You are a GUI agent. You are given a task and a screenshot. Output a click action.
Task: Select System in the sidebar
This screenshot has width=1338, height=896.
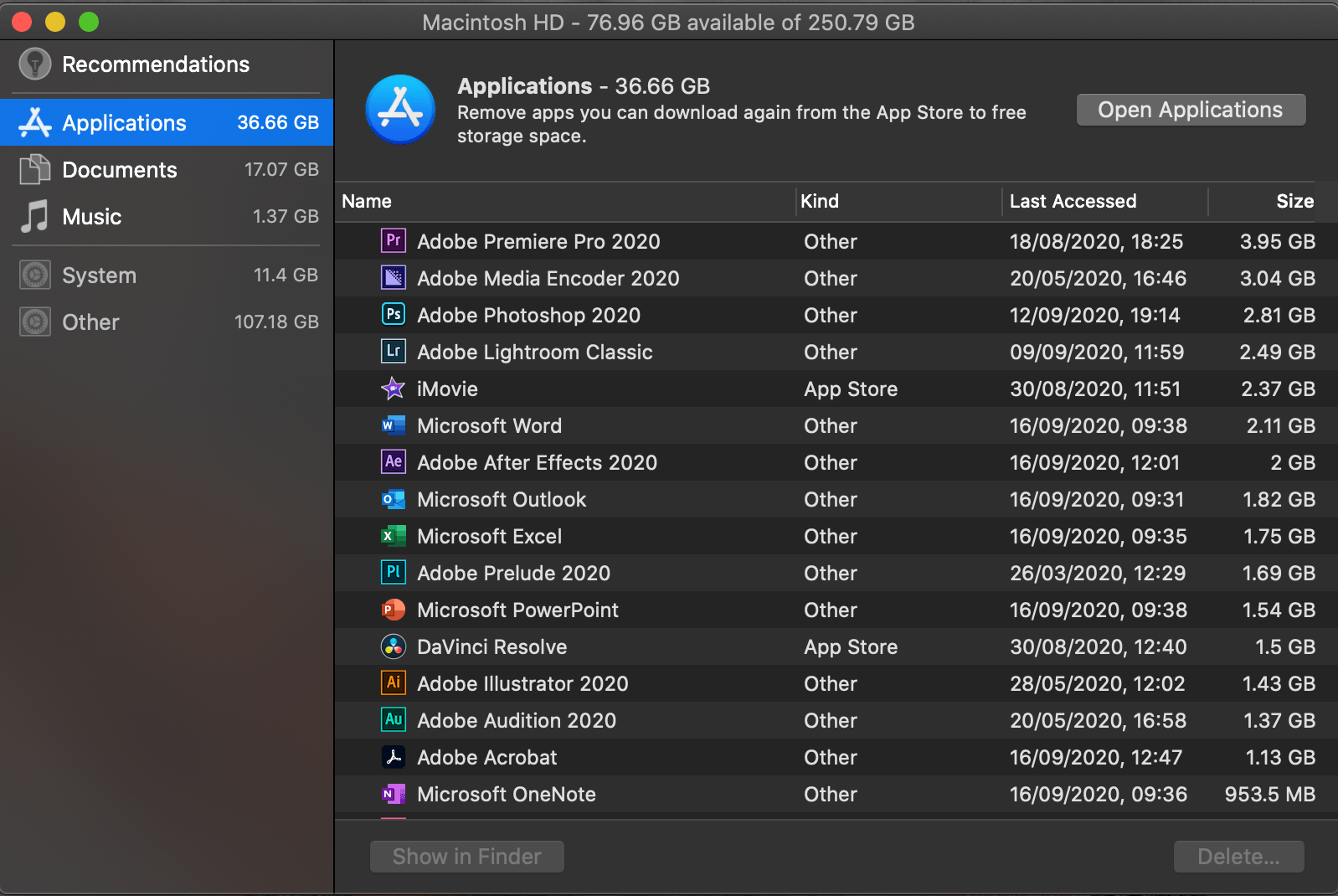[x=167, y=275]
